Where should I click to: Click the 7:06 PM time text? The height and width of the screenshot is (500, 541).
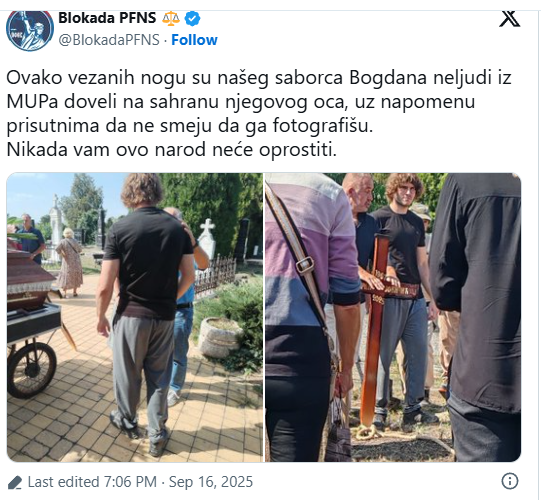pos(130,482)
